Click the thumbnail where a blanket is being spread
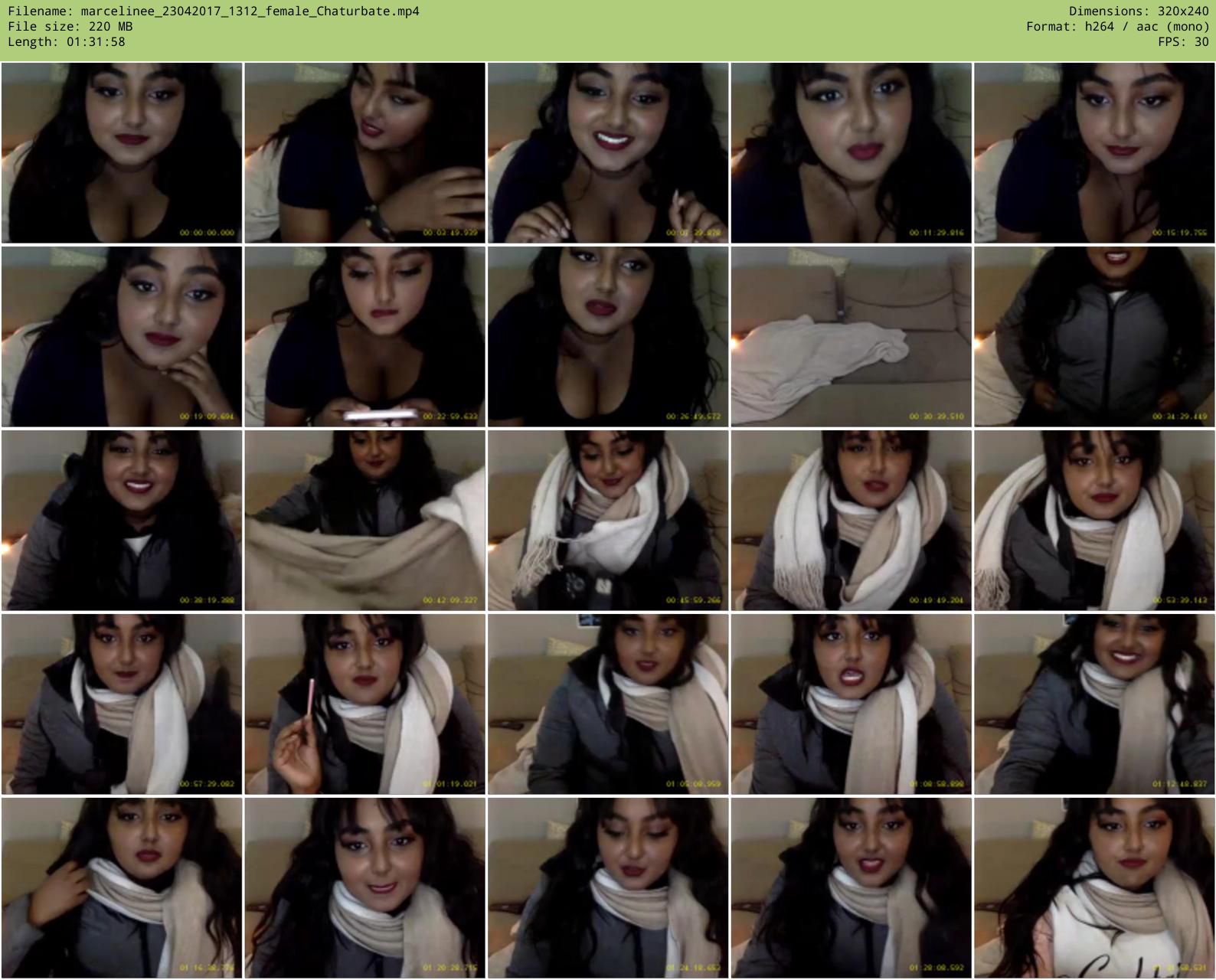Image resolution: width=1216 pixels, height=980 pixels. (364, 520)
